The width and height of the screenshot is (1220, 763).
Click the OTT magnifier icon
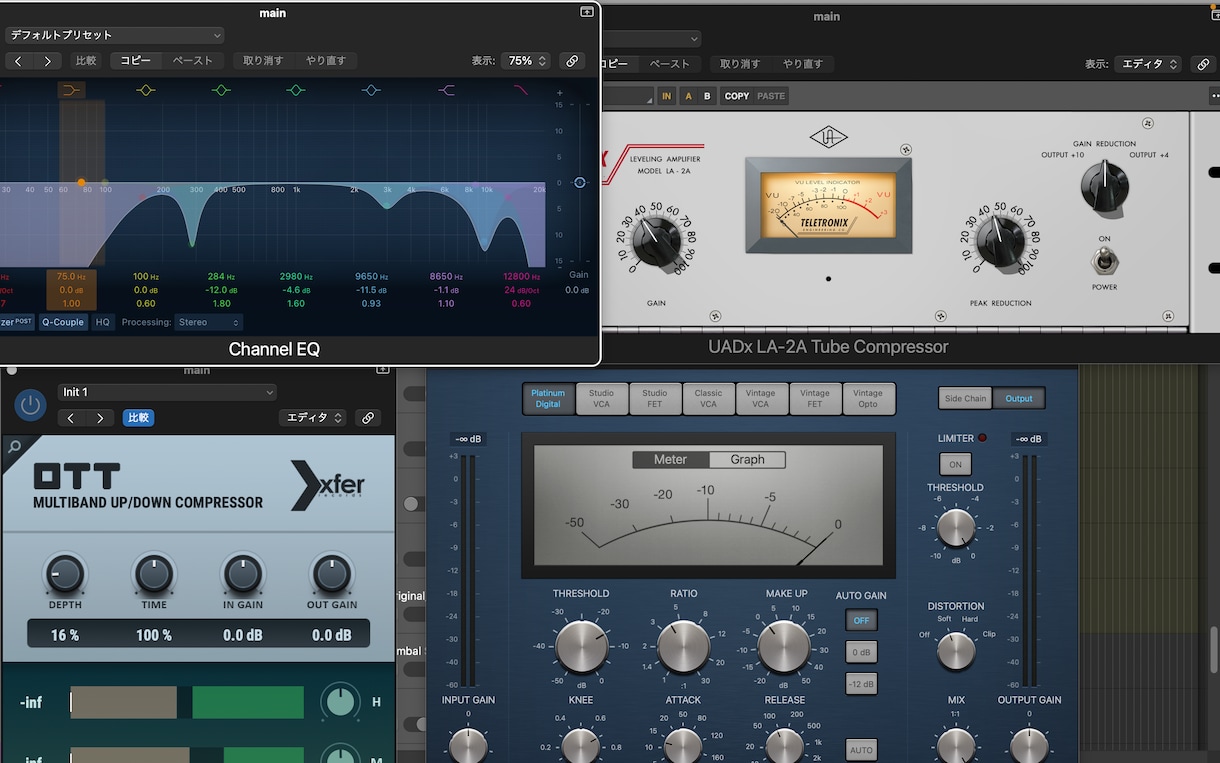point(13,447)
